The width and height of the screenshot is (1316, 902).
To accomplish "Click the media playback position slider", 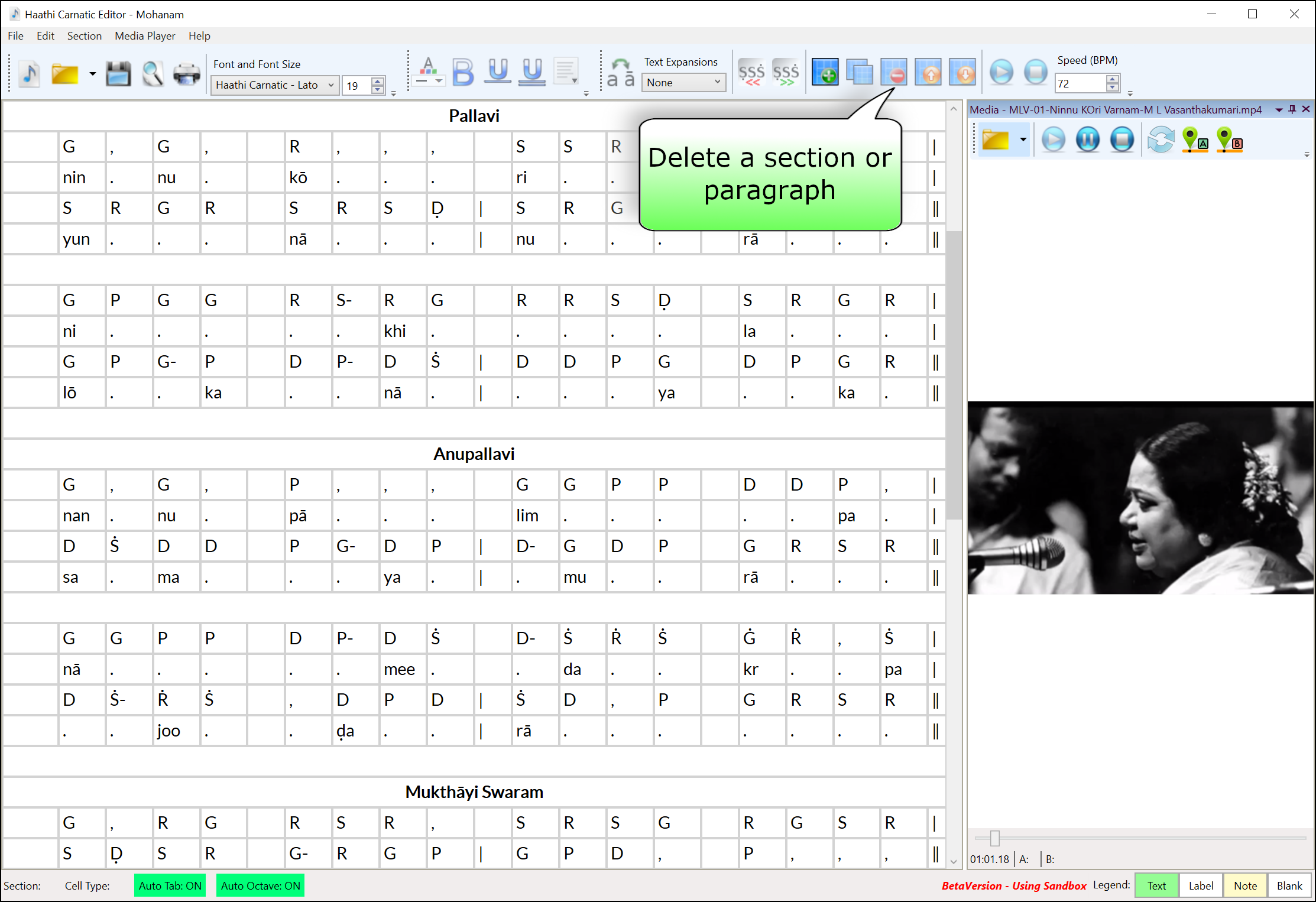I will [994, 838].
